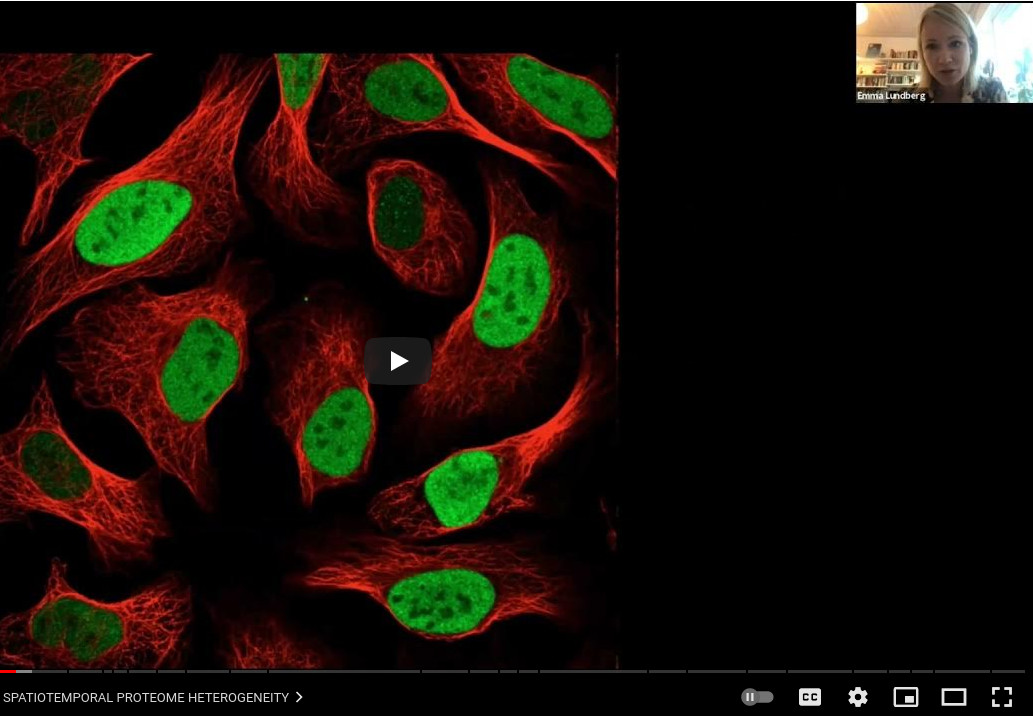Toggle the autoplay switch

tap(757, 697)
